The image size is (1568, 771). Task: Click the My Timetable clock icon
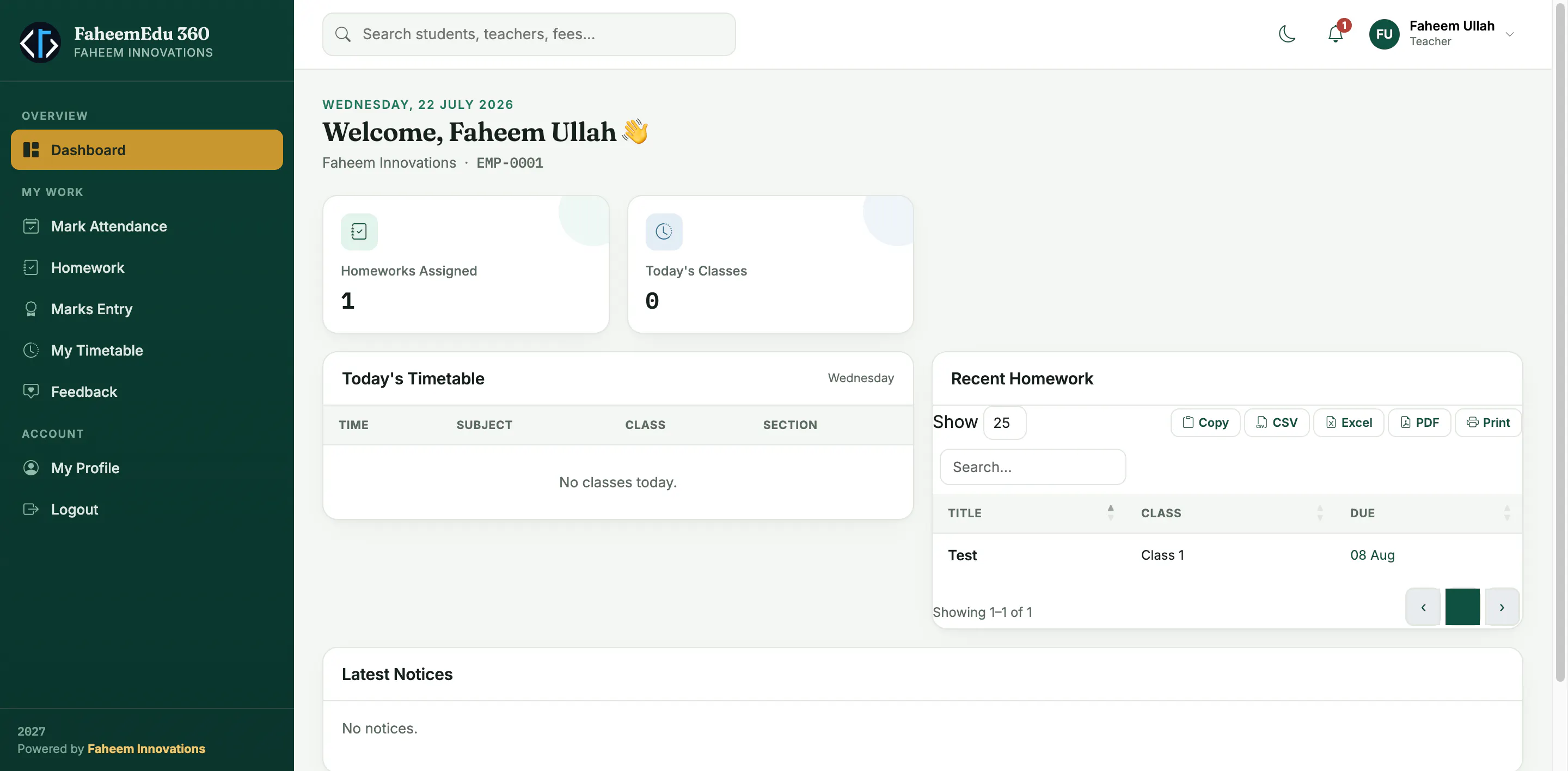coord(31,351)
